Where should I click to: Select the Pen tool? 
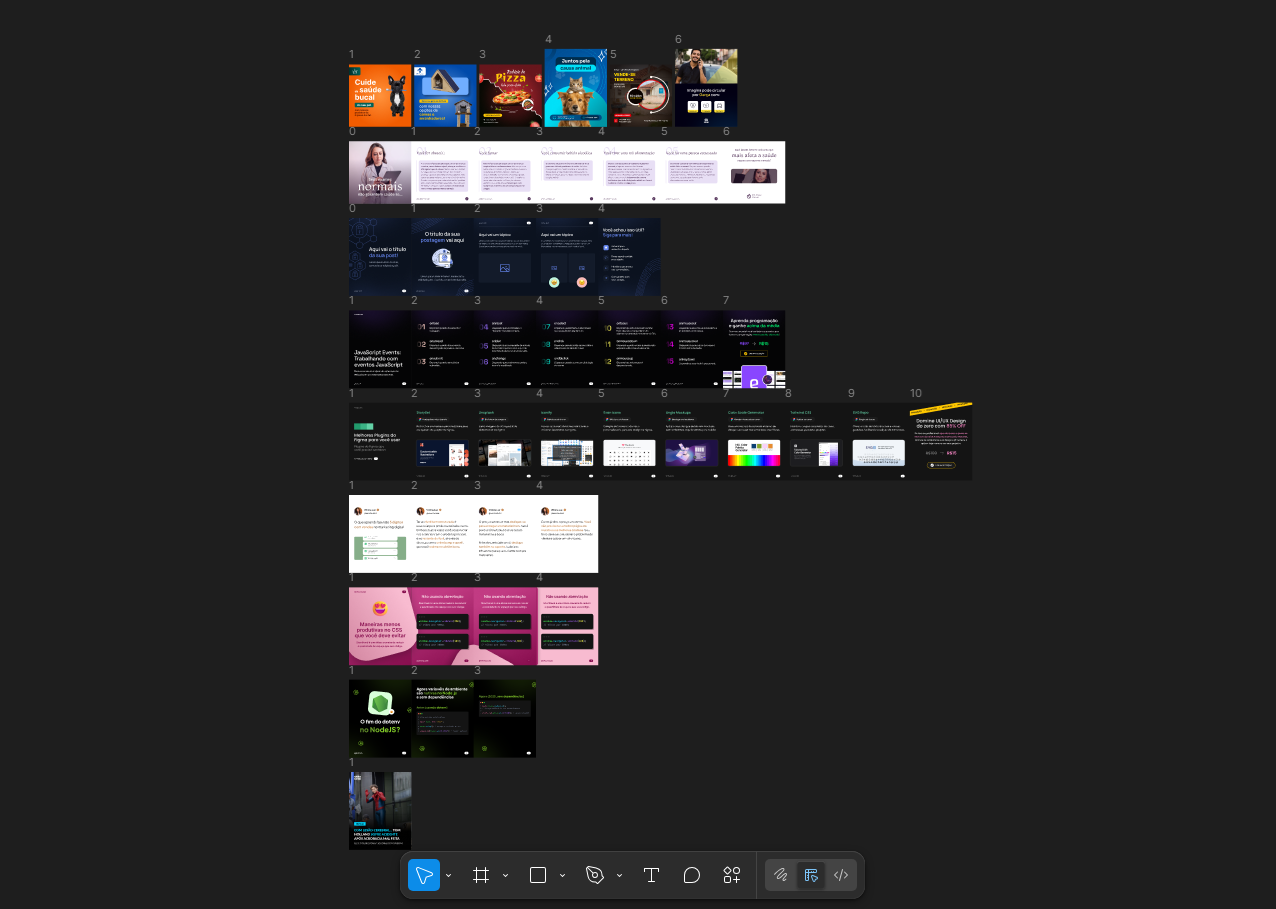(595, 875)
